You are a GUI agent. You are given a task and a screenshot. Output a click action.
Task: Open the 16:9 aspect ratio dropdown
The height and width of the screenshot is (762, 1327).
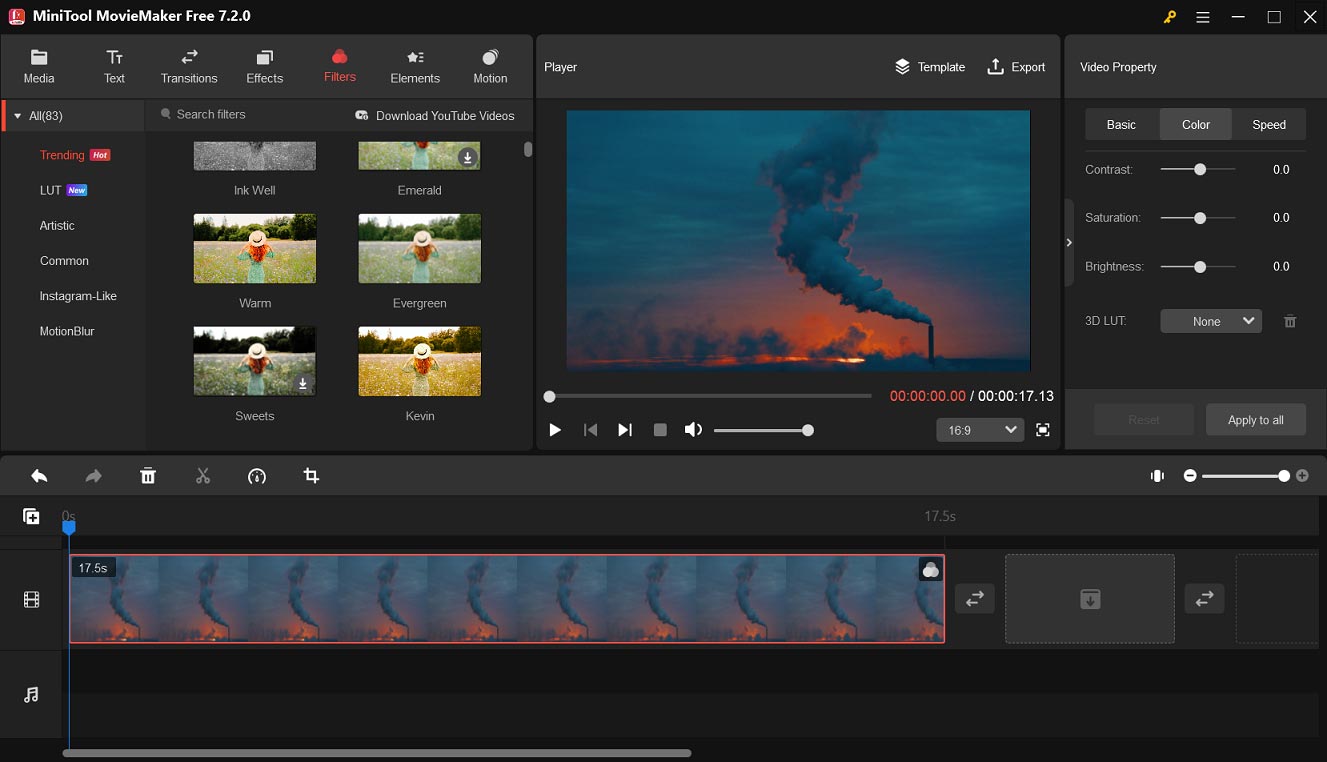[980, 430]
